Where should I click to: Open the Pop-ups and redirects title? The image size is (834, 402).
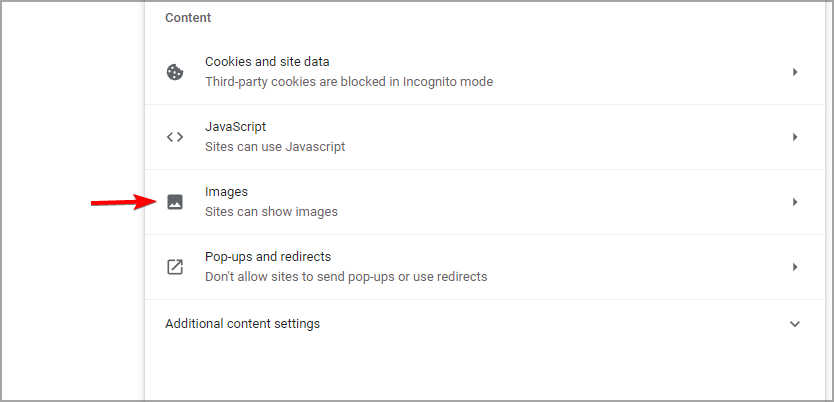click(268, 257)
